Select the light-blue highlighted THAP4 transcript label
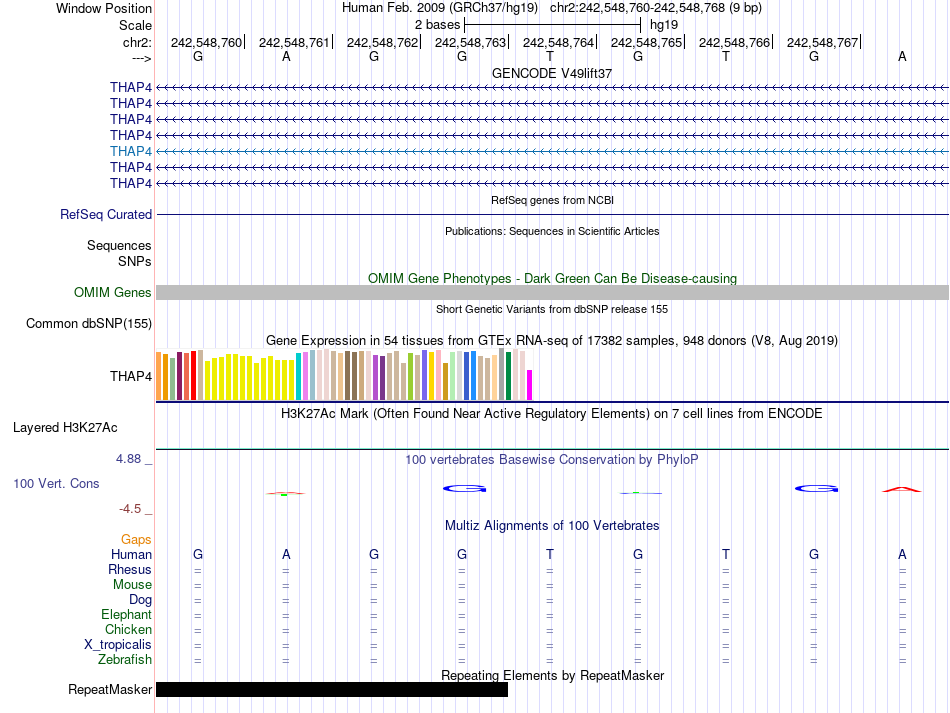Image resolution: width=950 pixels, height=713 pixels. tap(131, 151)
